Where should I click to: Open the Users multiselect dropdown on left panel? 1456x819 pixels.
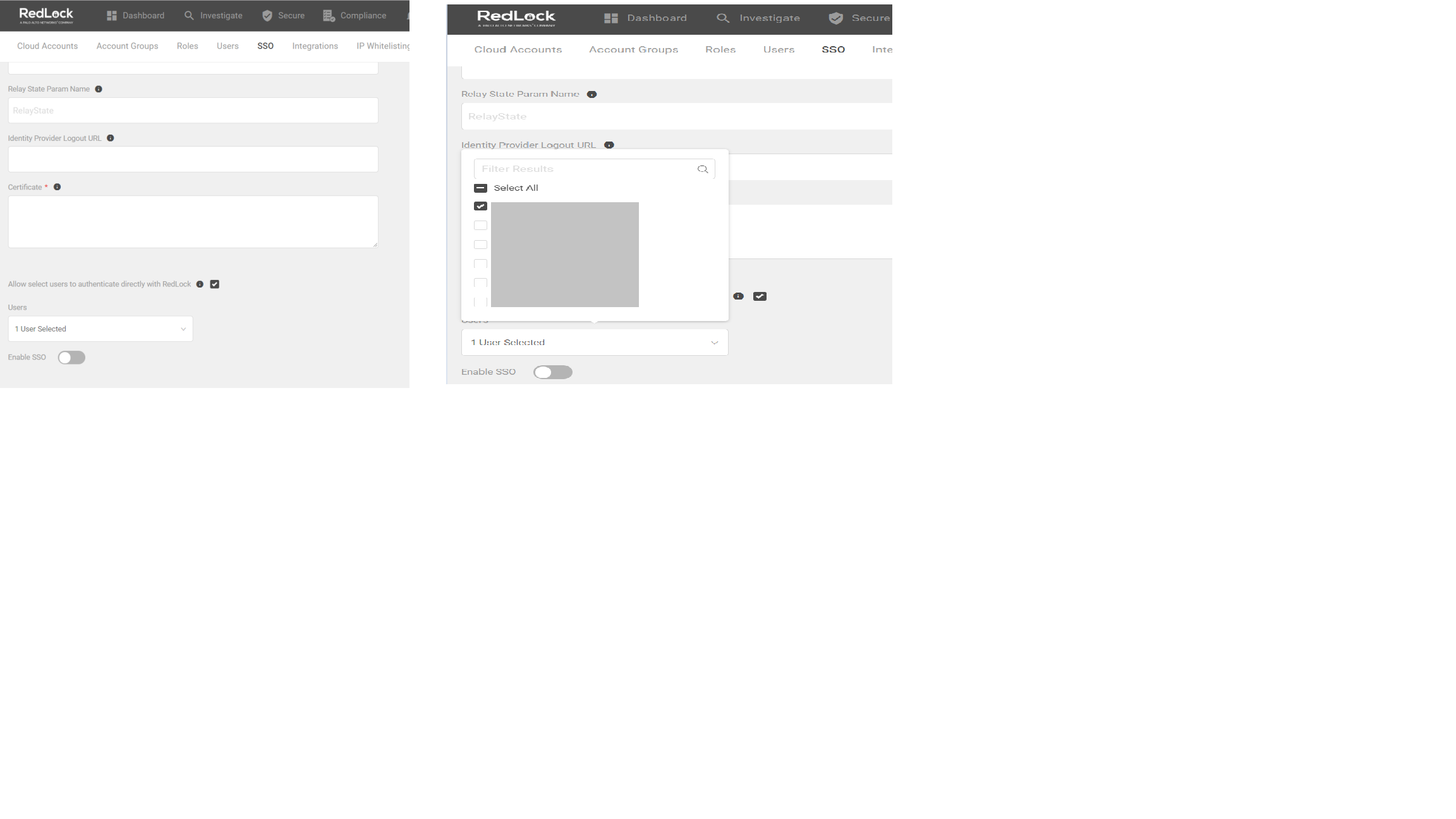(x=100, y=328)
